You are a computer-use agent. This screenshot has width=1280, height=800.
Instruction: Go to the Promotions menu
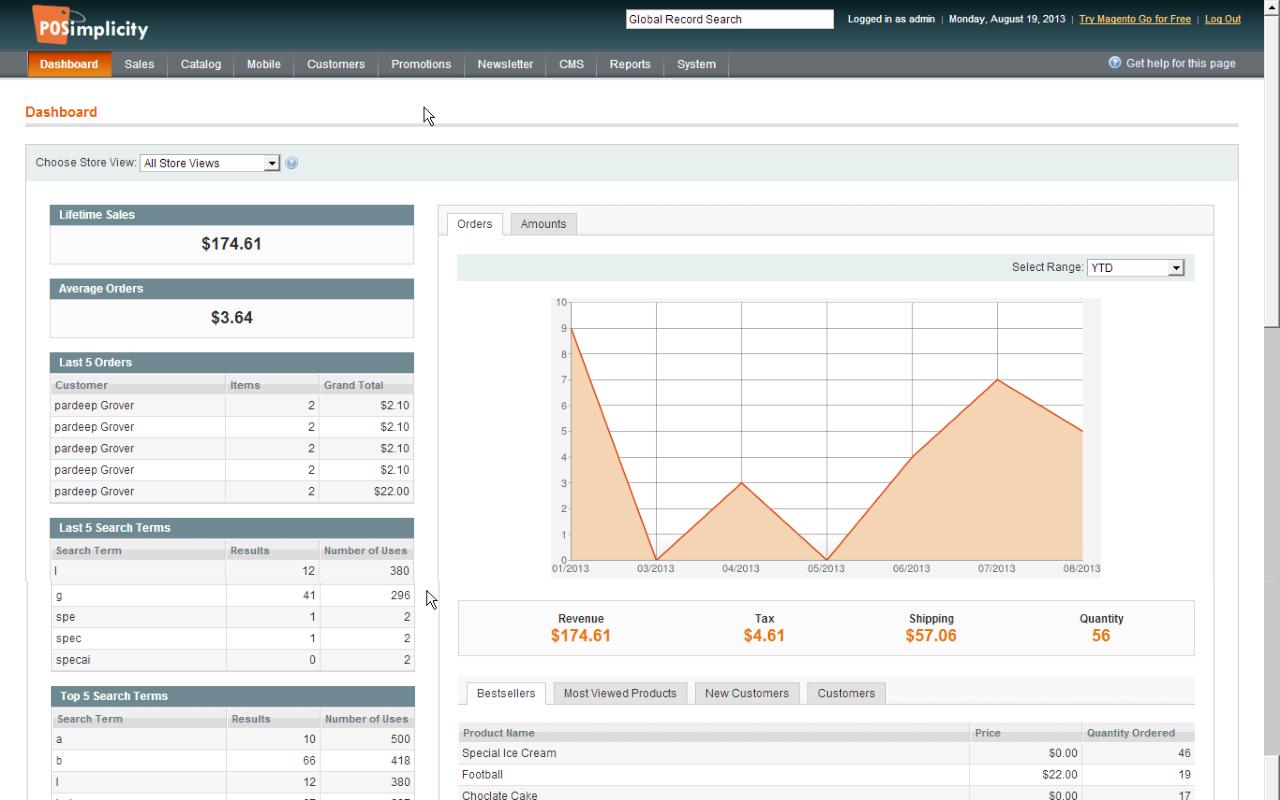point(420,64)
